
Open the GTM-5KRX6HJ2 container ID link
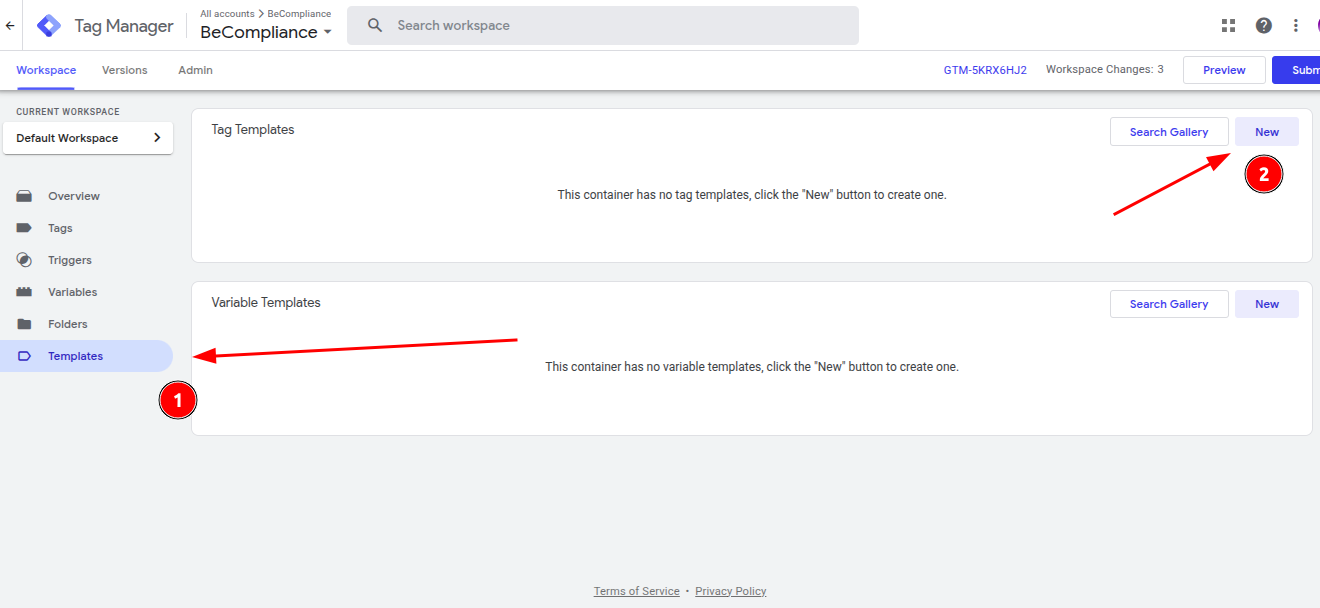985,70
